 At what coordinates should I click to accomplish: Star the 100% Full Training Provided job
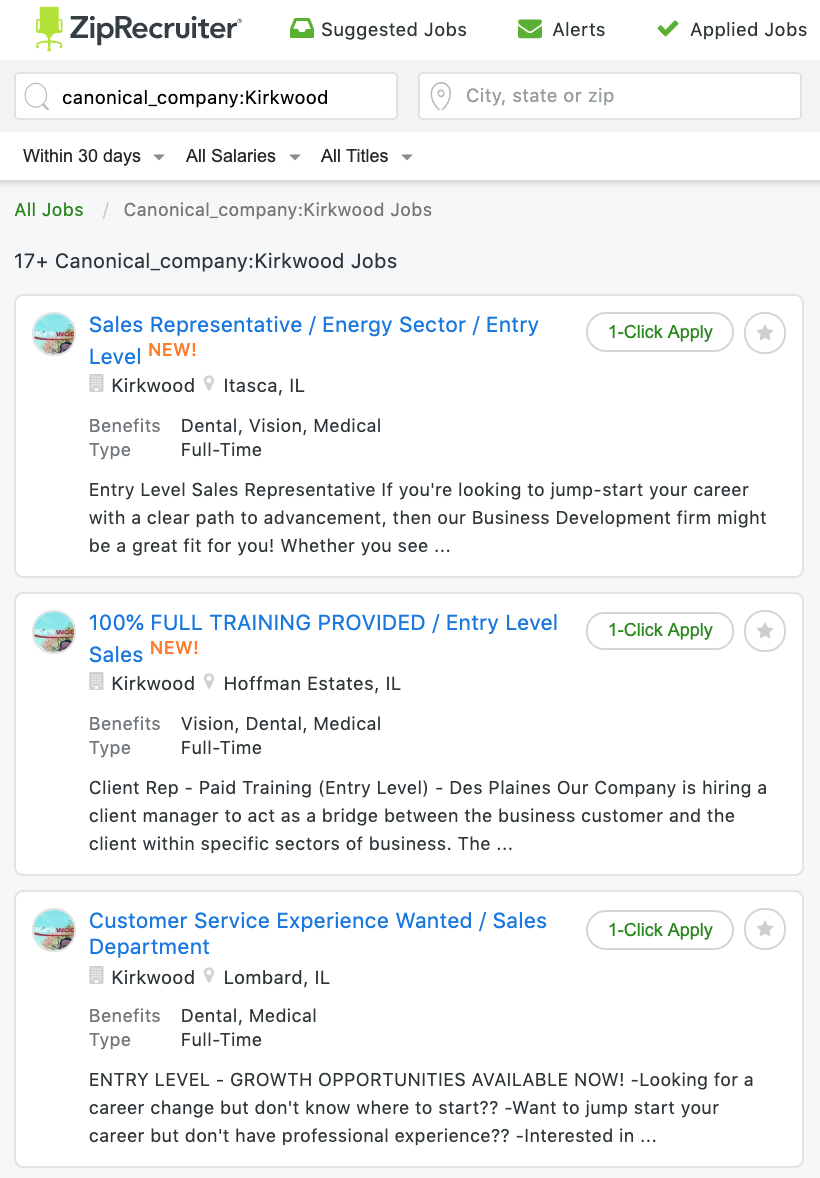point(764,631)
